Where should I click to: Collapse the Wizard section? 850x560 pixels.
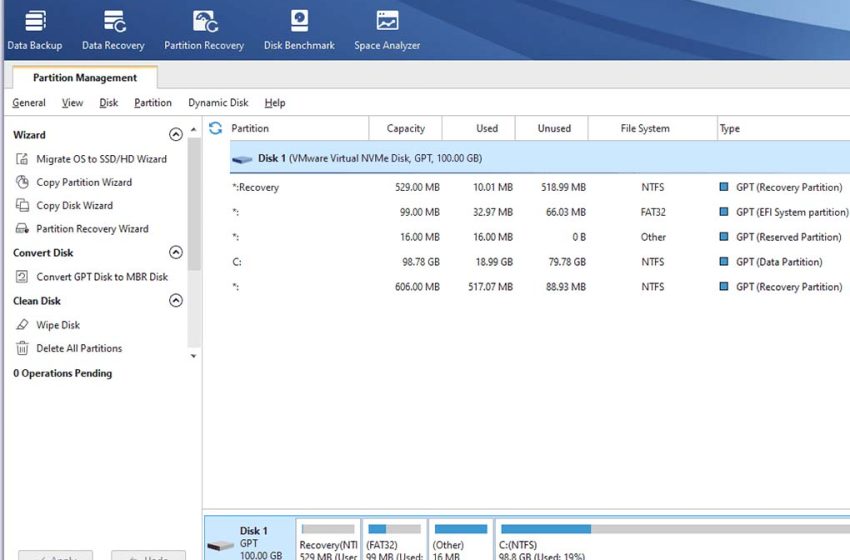coord(176,135)
